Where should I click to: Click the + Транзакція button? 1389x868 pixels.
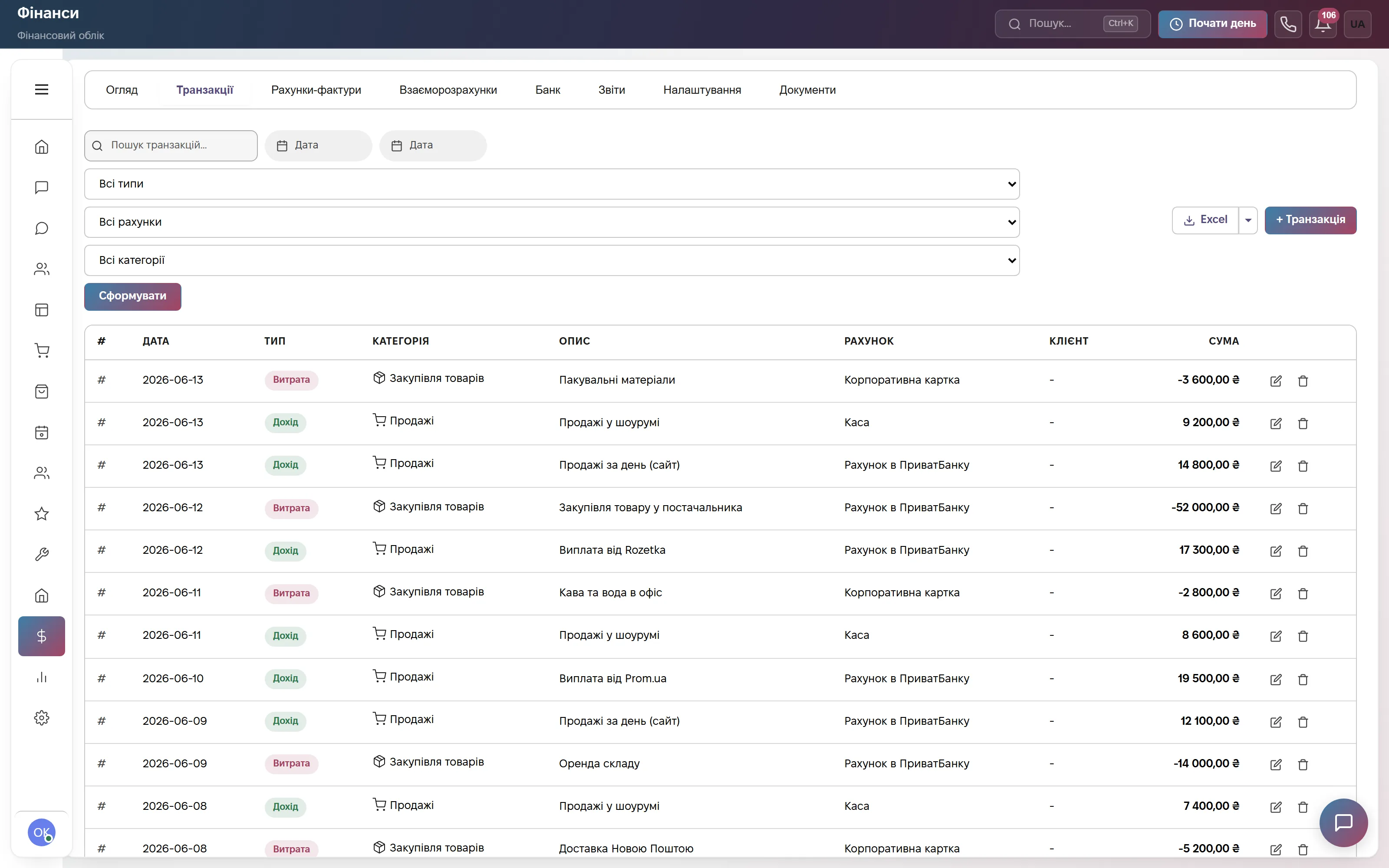(1310, 220)
